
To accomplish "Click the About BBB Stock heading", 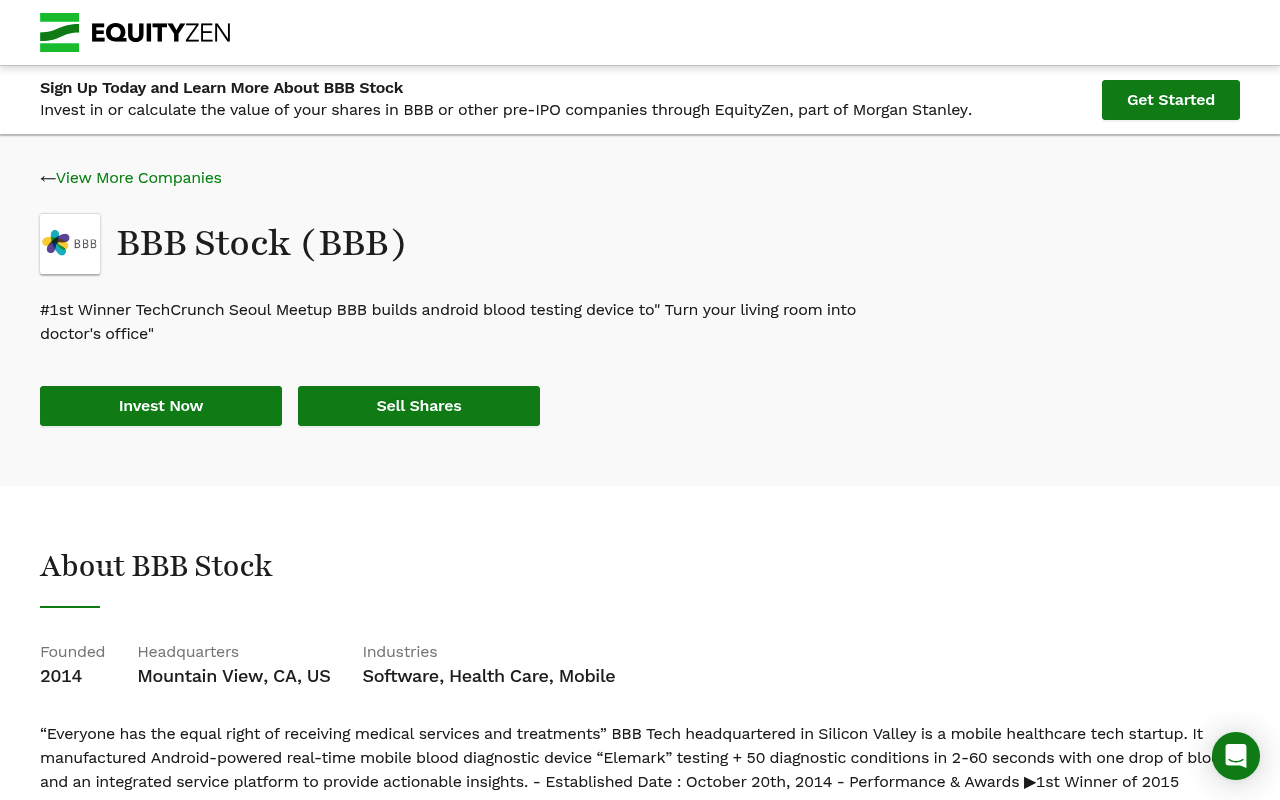I will [156, 566].
